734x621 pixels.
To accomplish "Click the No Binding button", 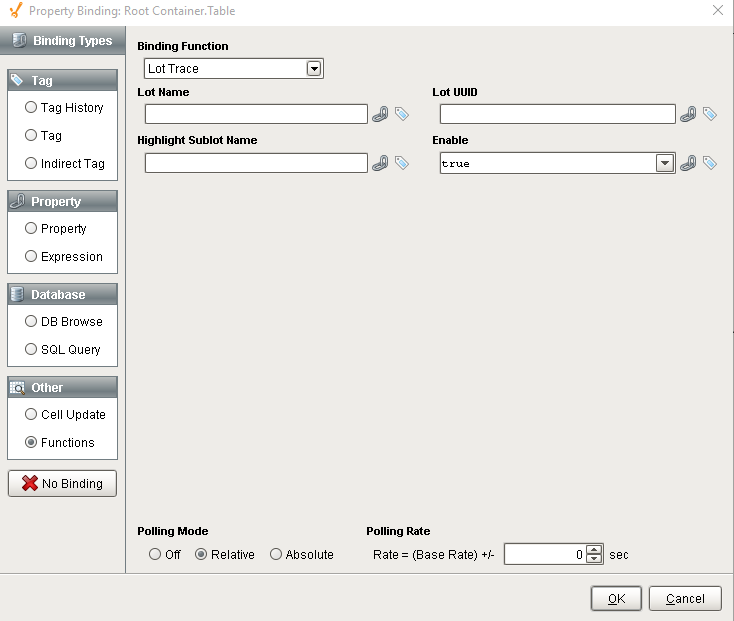I will (x=62, y=483).
